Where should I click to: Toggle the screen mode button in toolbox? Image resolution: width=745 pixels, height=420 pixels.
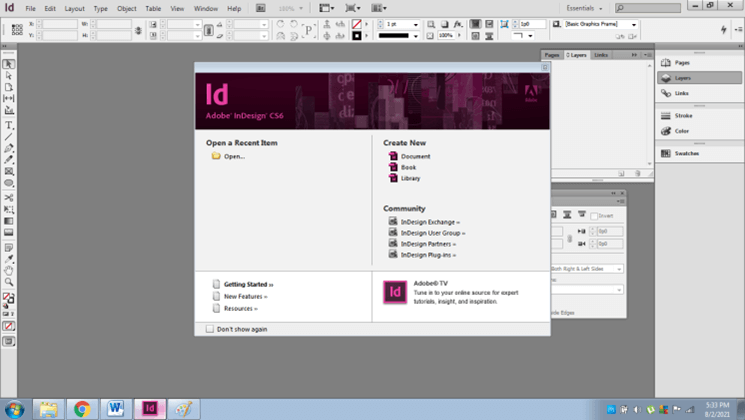pos(9,341)
